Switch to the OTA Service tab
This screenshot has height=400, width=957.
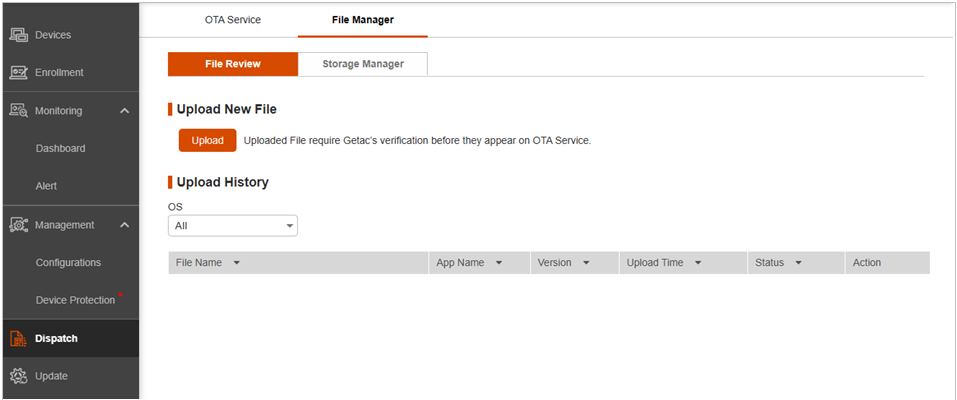232,19
